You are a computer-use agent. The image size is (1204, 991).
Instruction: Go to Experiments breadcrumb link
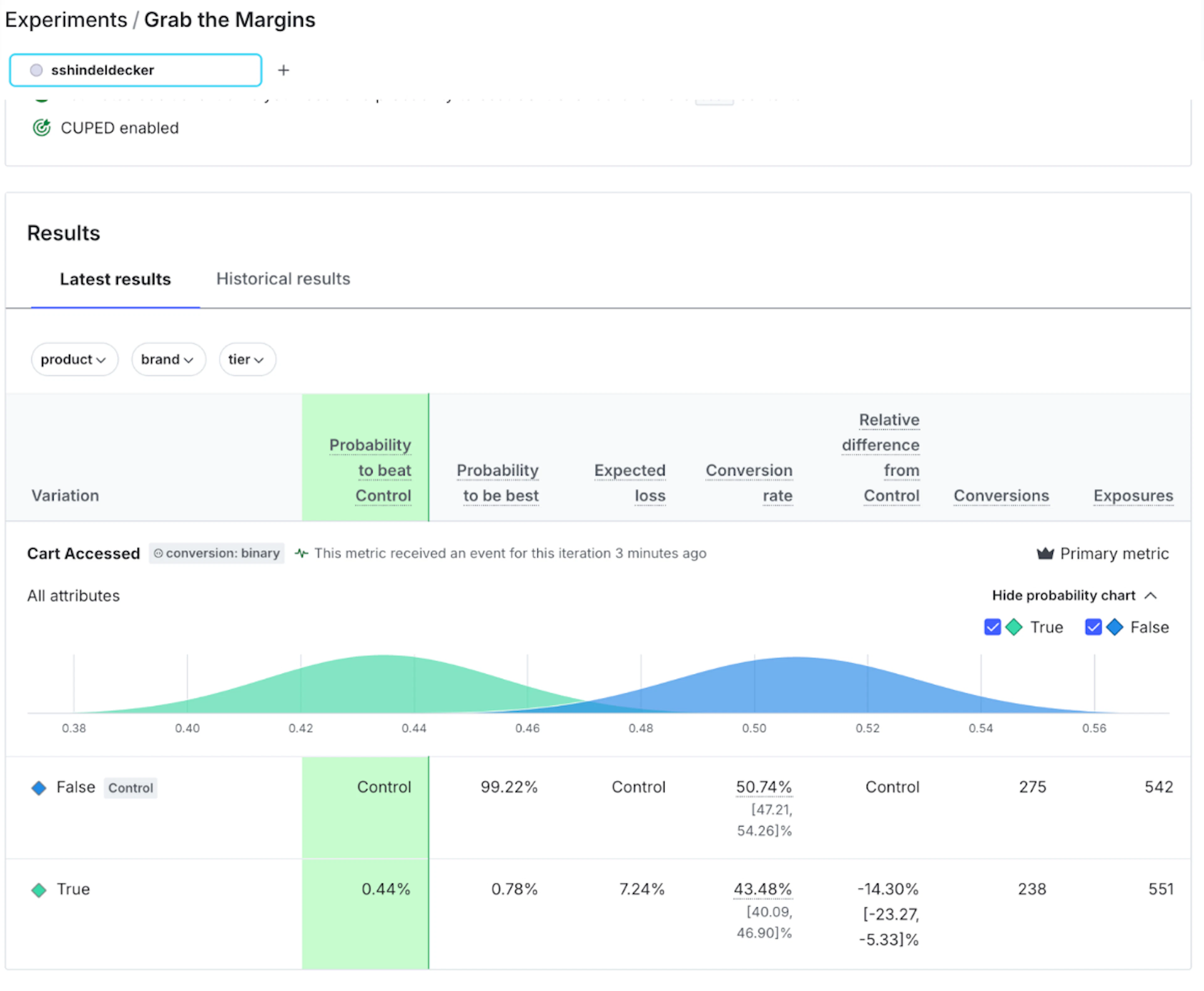[x=66, y=20]
